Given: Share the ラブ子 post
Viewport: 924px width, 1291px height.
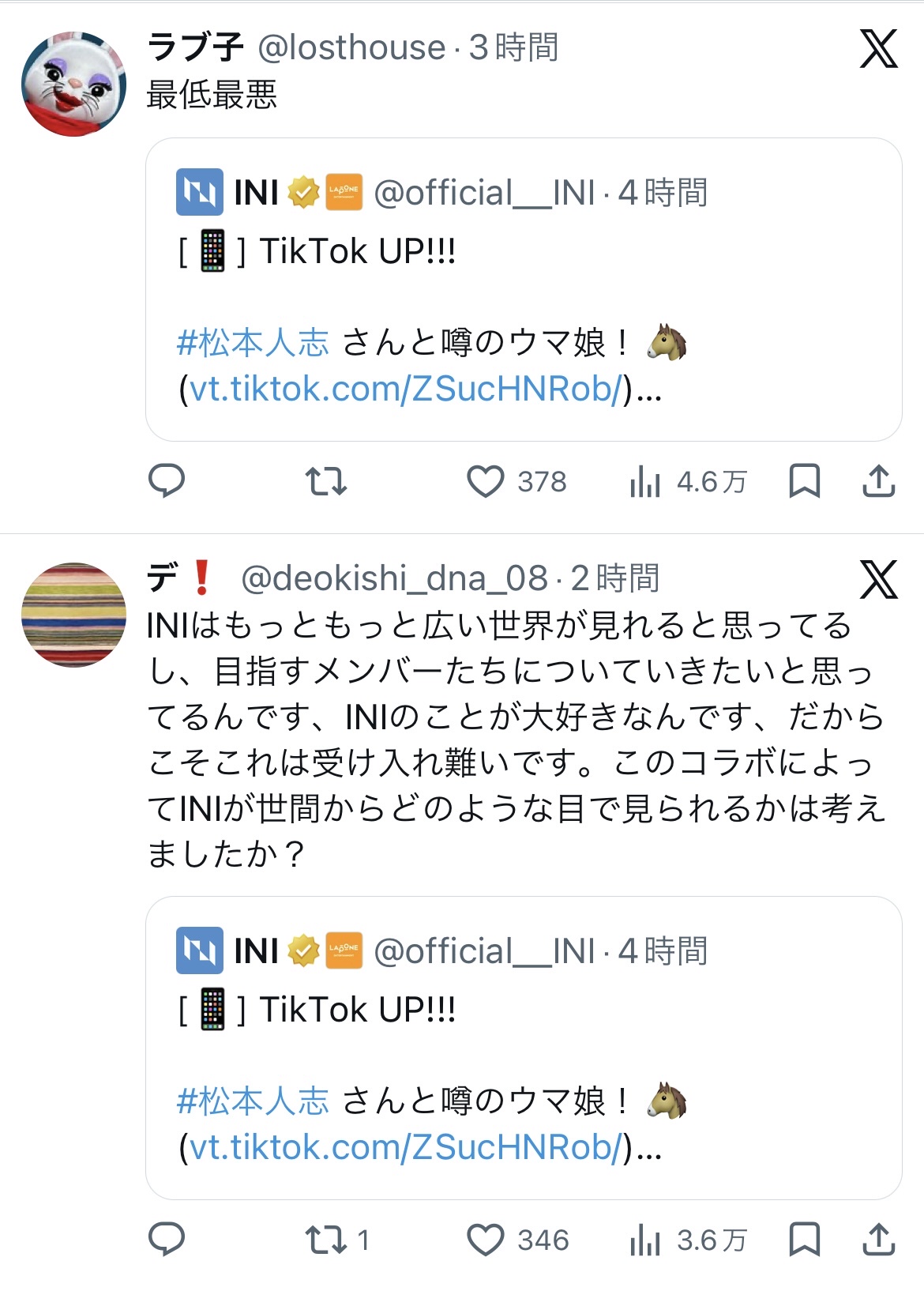Looking at the screenshot, I should point(878,480).
